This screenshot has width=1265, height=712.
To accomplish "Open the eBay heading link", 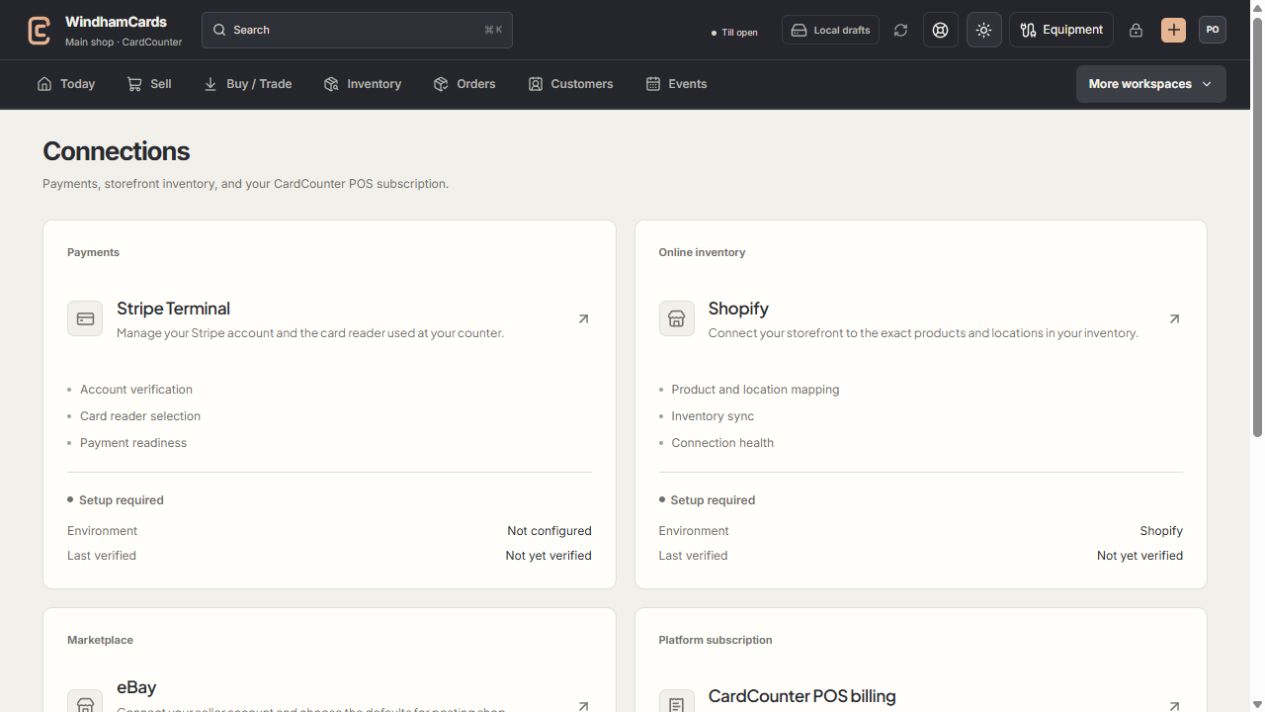I will [136, 687].
